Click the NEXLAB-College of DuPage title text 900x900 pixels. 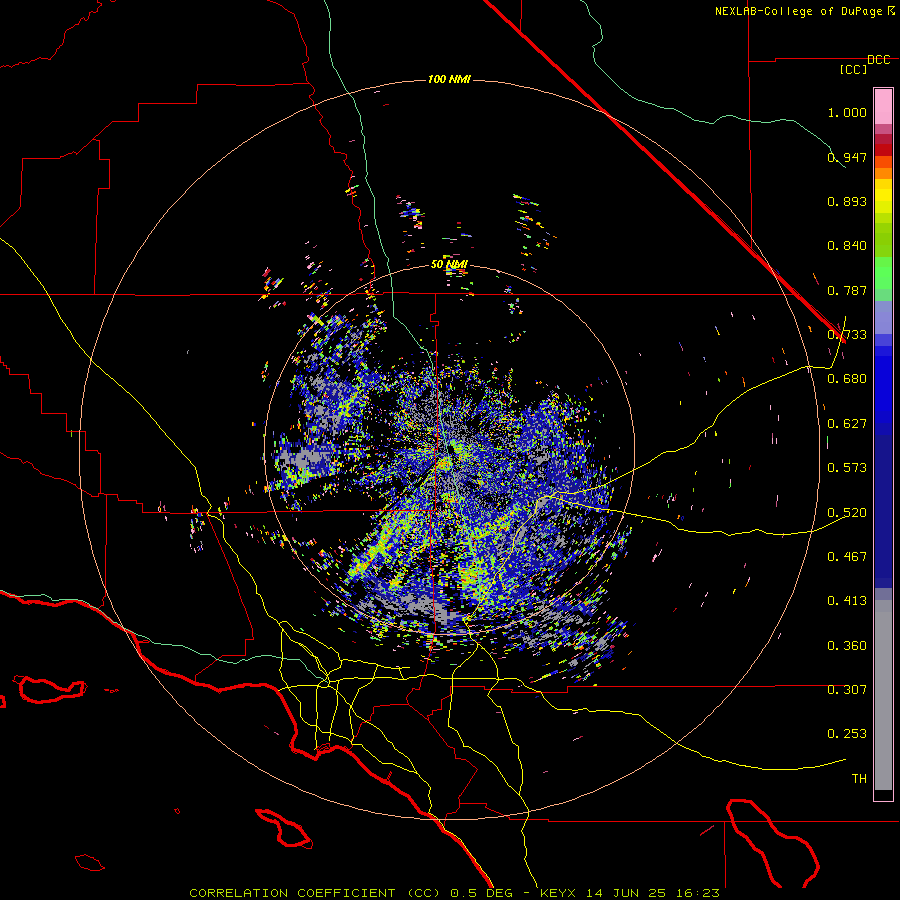800,11
